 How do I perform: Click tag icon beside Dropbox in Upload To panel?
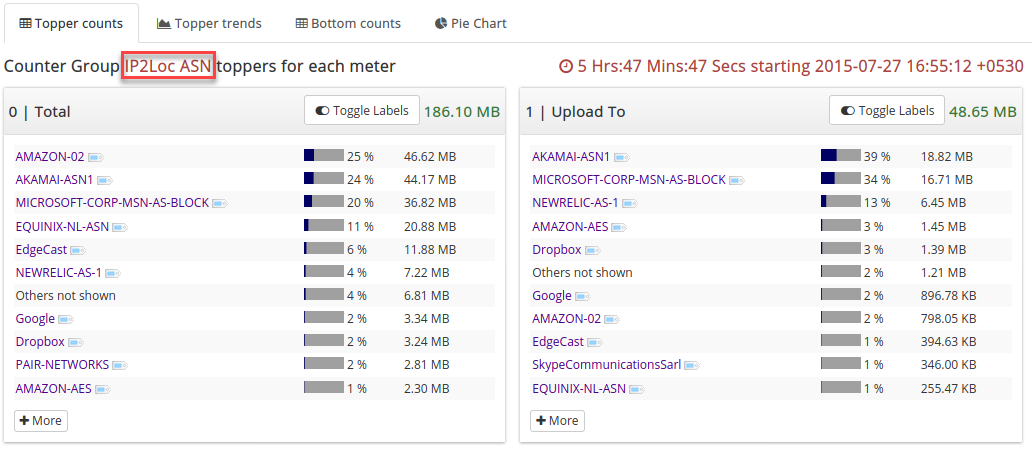pyautogui.click(x=593, y=251)
